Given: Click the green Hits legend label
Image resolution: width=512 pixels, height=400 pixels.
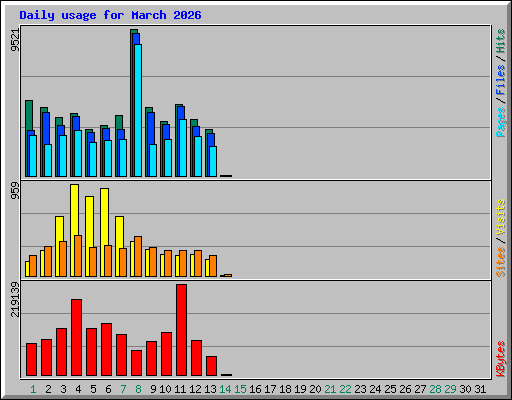Looking at the screenshot, I should coord(501,41).
